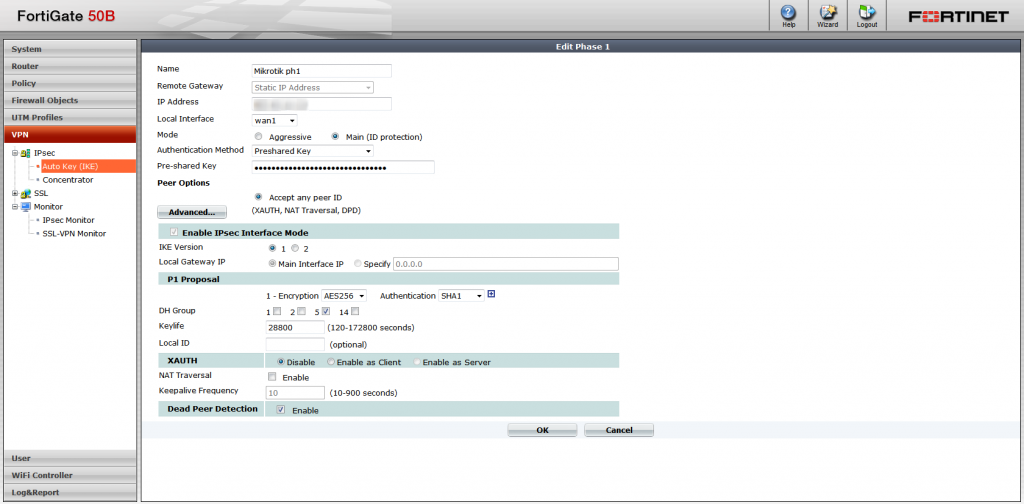Image resolution: width=1024 pixels, height=504 pixels.
Task: Click the Pre-shared Key field
Action: click(x=343, y=168)
